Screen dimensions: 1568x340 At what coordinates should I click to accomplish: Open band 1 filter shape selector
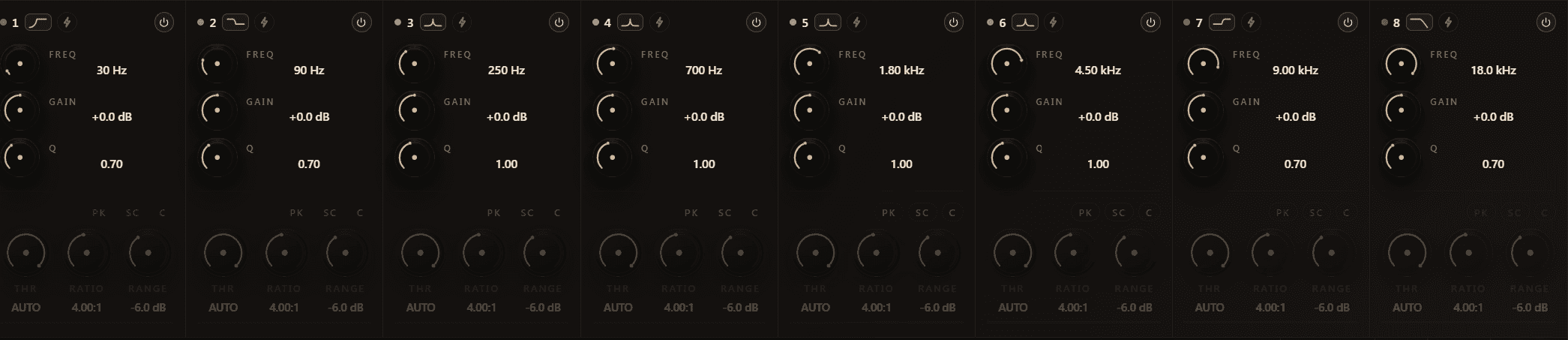click(38, 23)
